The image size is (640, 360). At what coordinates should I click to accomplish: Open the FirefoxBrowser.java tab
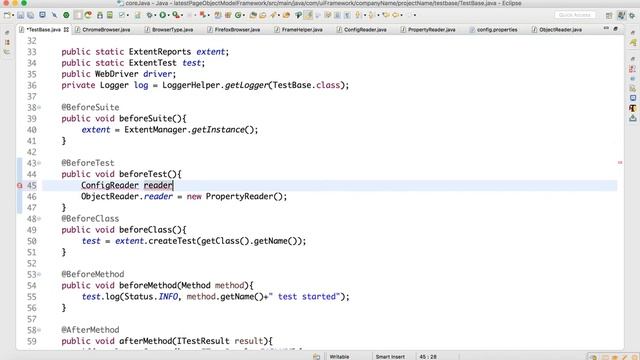click(237, 30)
